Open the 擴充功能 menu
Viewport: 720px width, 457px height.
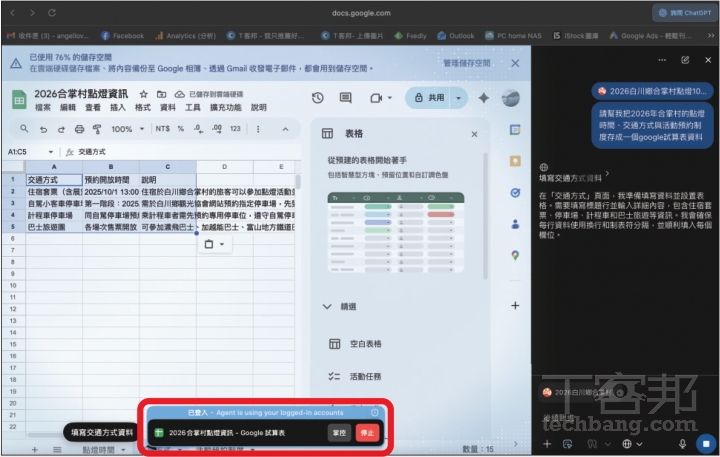click(225, 107)
